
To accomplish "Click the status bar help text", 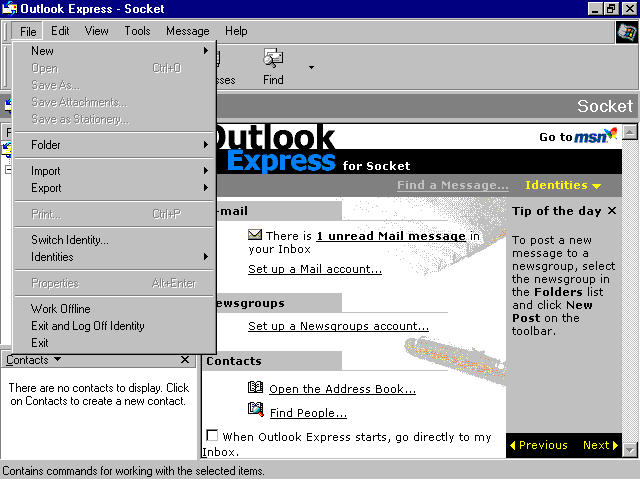I will click(x=133, y=471).
